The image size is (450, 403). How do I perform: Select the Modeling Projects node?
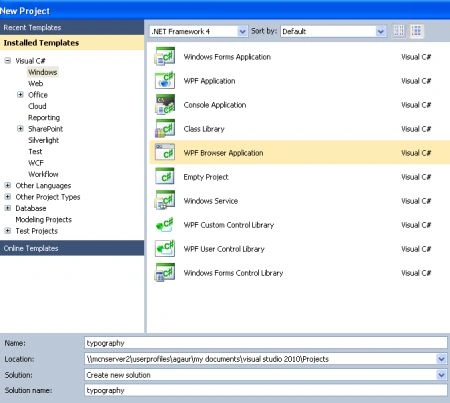44,219
